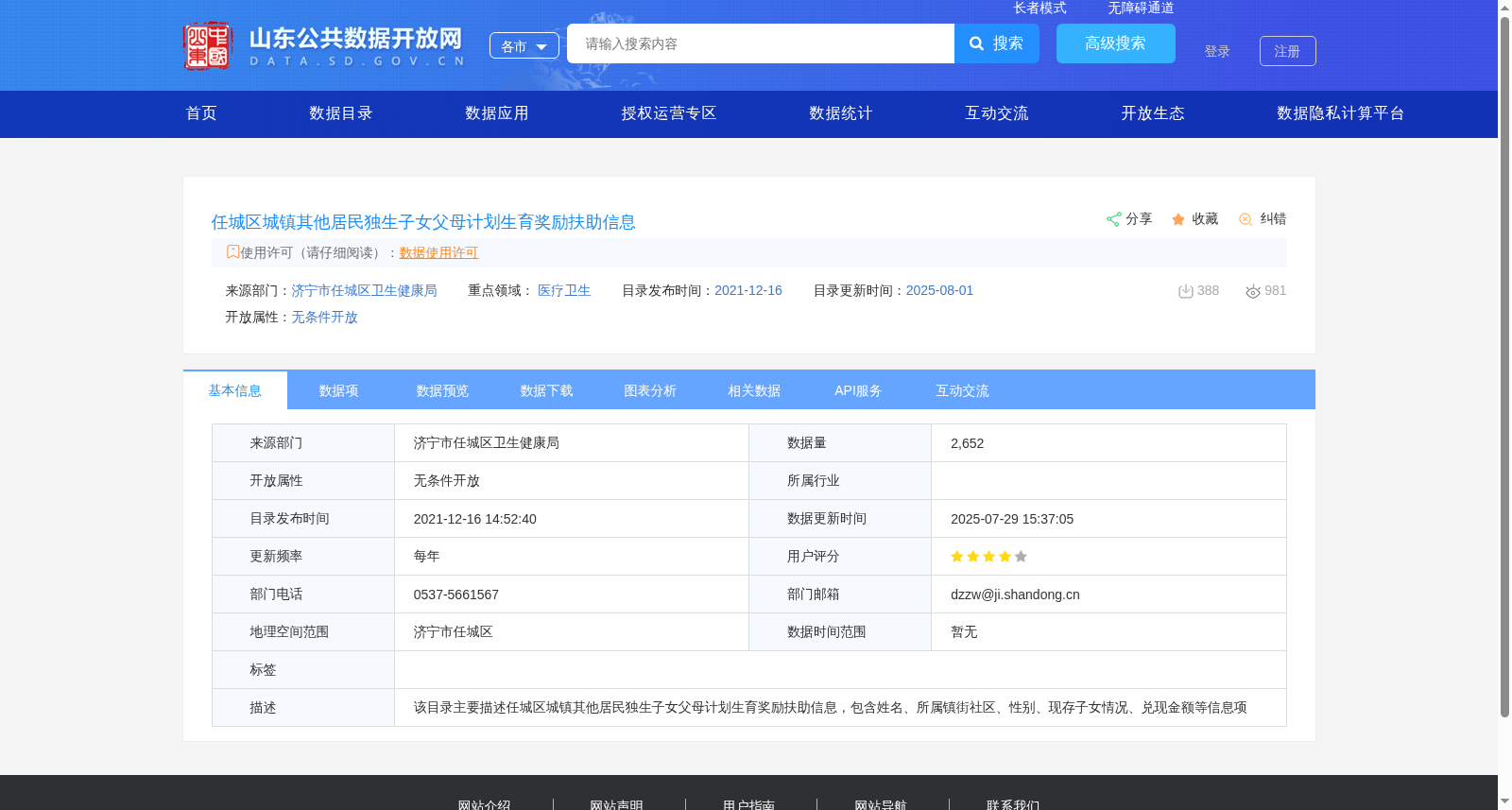Click the 登录 login link
Viewport: 1512px width, 810px height.
[x=1217, y=51]
